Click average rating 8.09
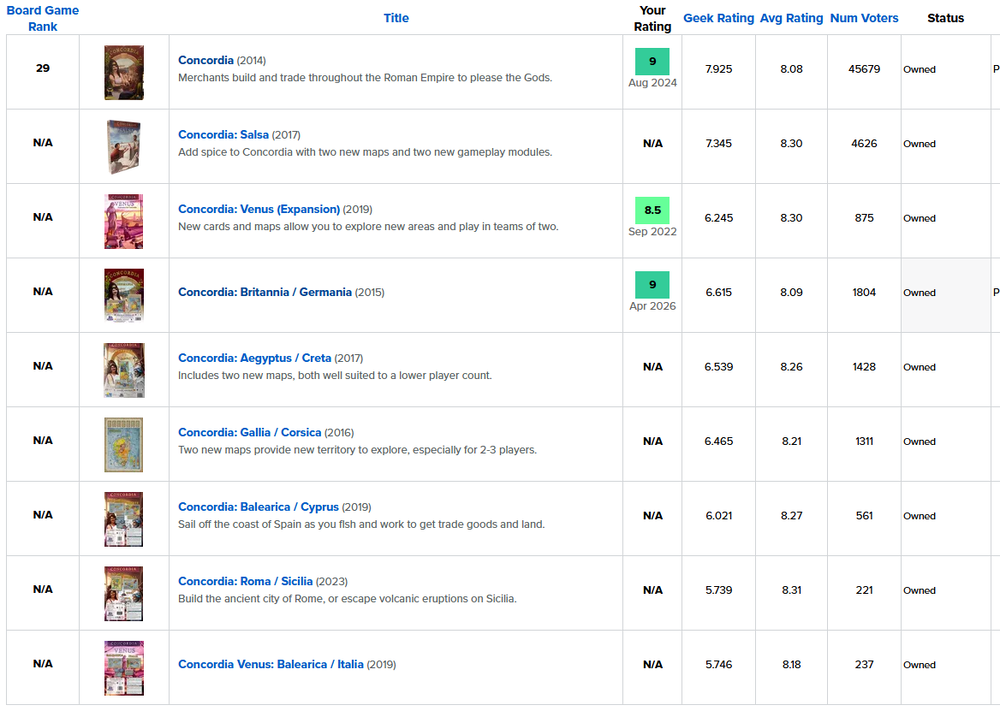Screen dimensions: 1000x717 point(791,292)
